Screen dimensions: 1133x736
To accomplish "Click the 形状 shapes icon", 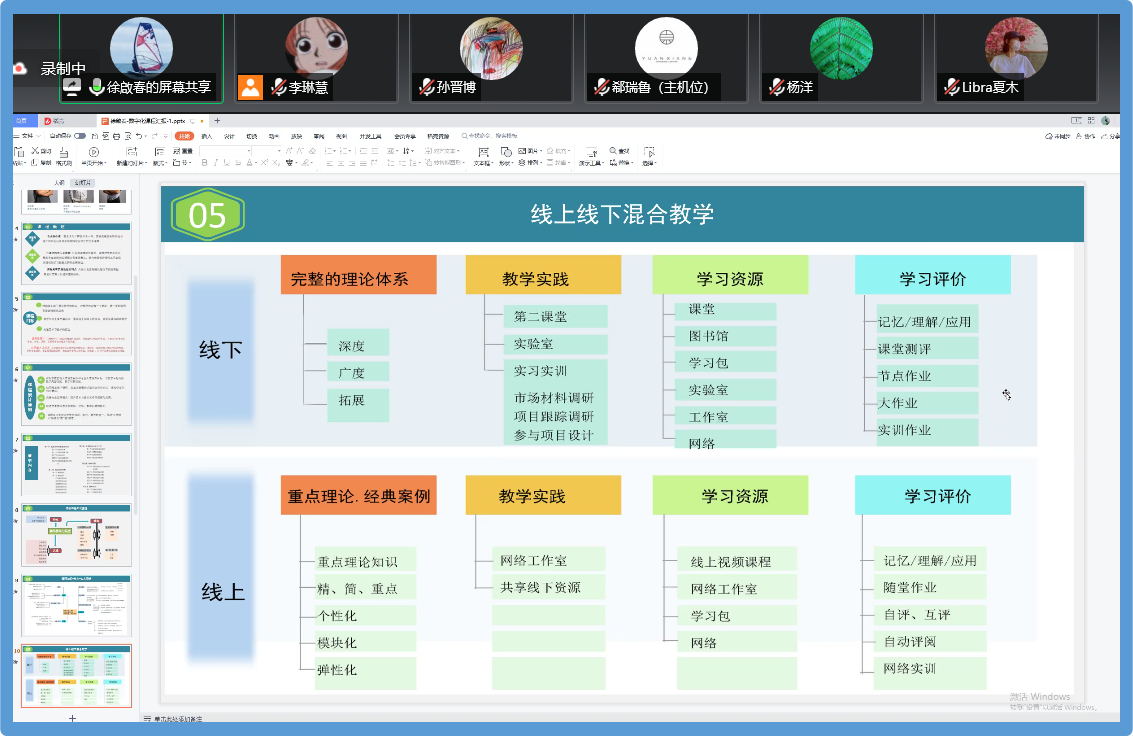I will [505, 152].
